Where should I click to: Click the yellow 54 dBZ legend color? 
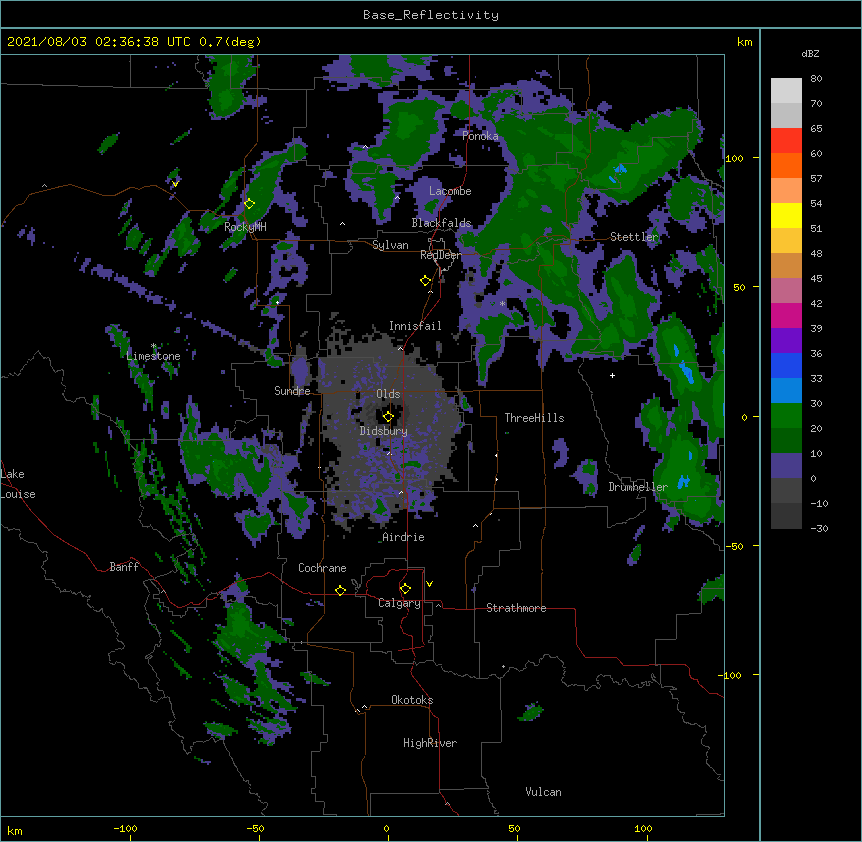786,215
